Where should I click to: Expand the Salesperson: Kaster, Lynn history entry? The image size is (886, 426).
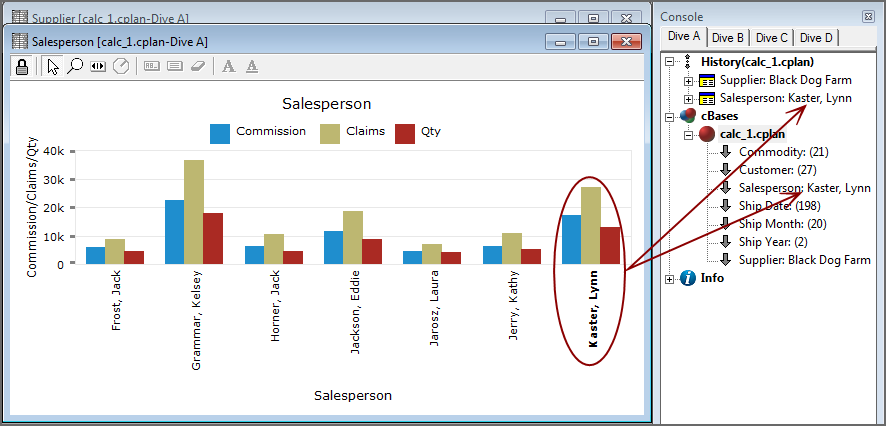click(688, 99)
